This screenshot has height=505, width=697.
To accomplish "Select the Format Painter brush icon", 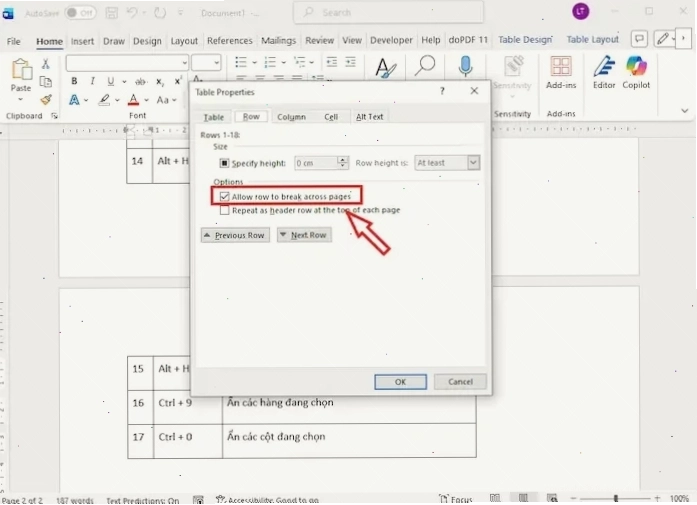I will pos(46,100).
